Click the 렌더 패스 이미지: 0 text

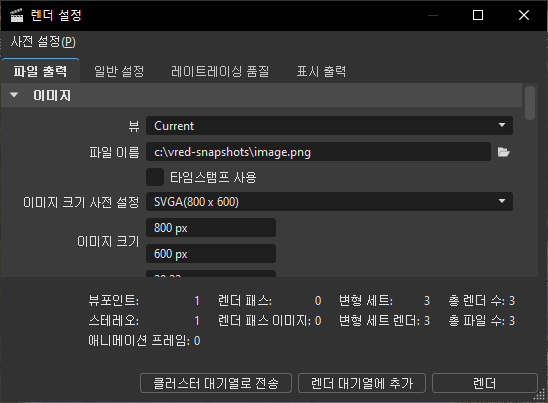(269, 321)
